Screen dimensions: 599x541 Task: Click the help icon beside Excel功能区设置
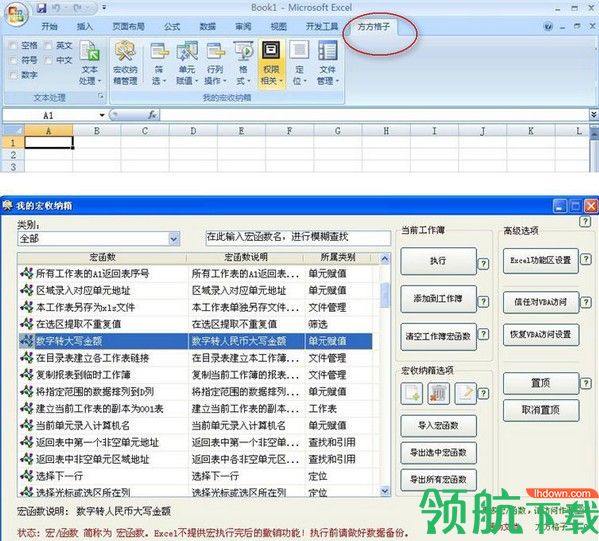pyautogui.click(x=586, y=259)
